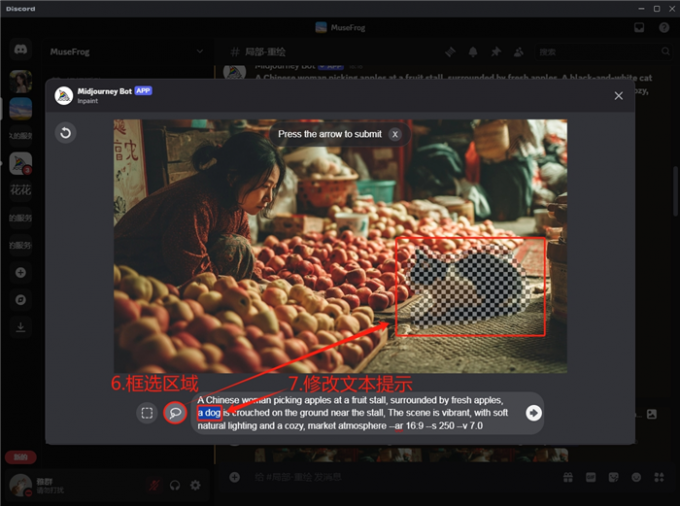Screen dimensions: 680x506
Task: Click the undo button in Inpaint editor
Action: [x=65, y=133]
